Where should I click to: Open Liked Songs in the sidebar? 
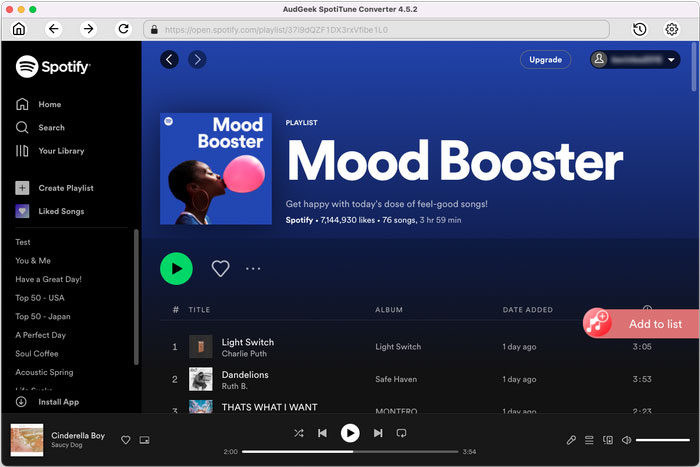[50, 211]
